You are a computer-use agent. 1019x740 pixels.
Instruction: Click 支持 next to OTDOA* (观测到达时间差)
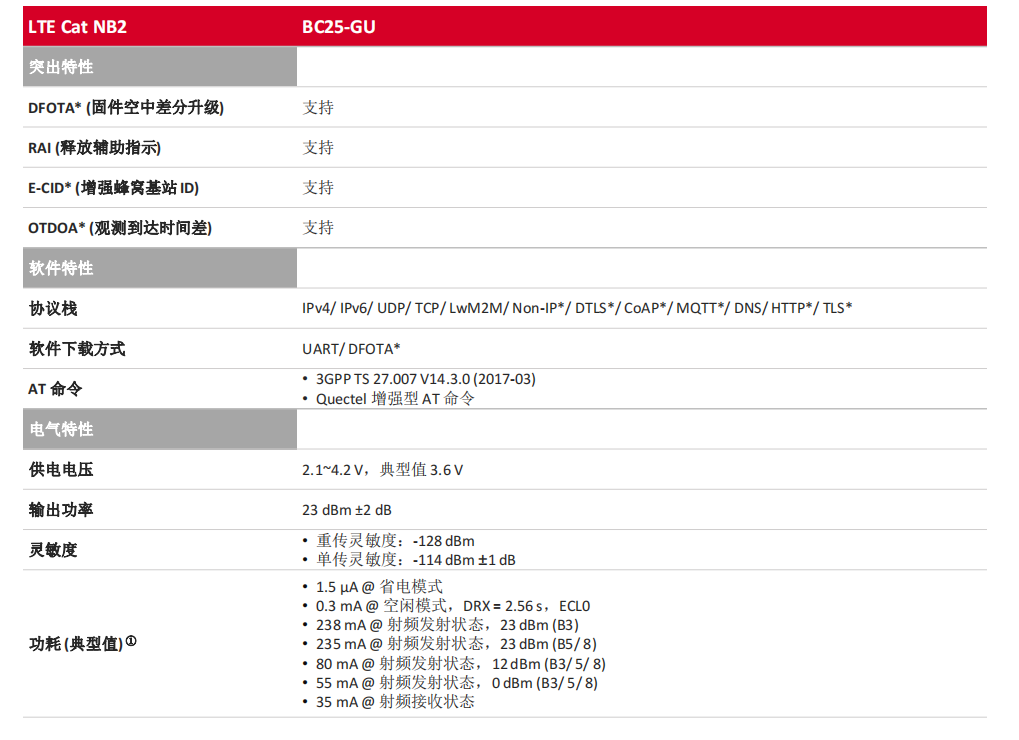click(318, 228)
